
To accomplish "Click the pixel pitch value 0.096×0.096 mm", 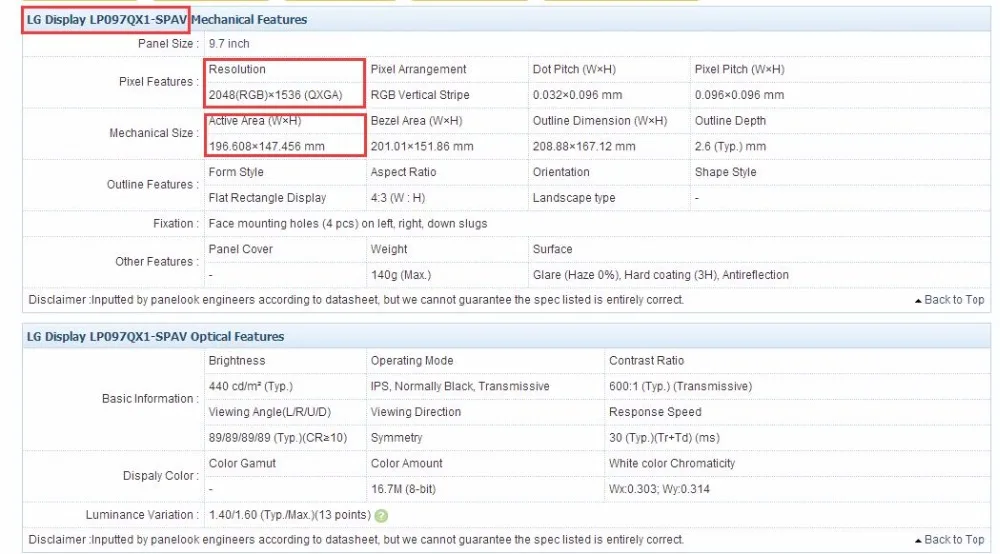I will 739,95.
